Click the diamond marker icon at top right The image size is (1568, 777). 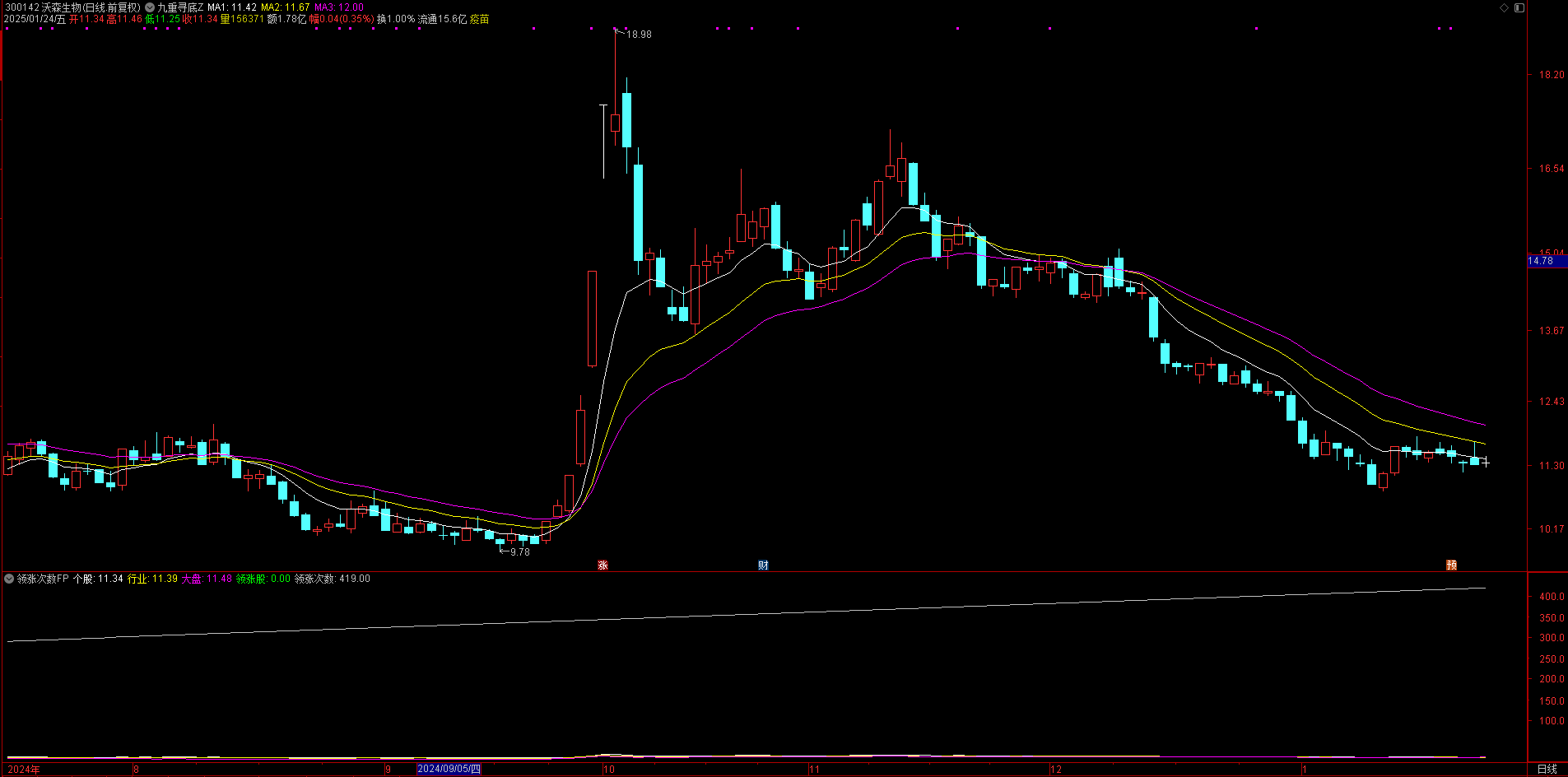click(x=1504, y=7)
